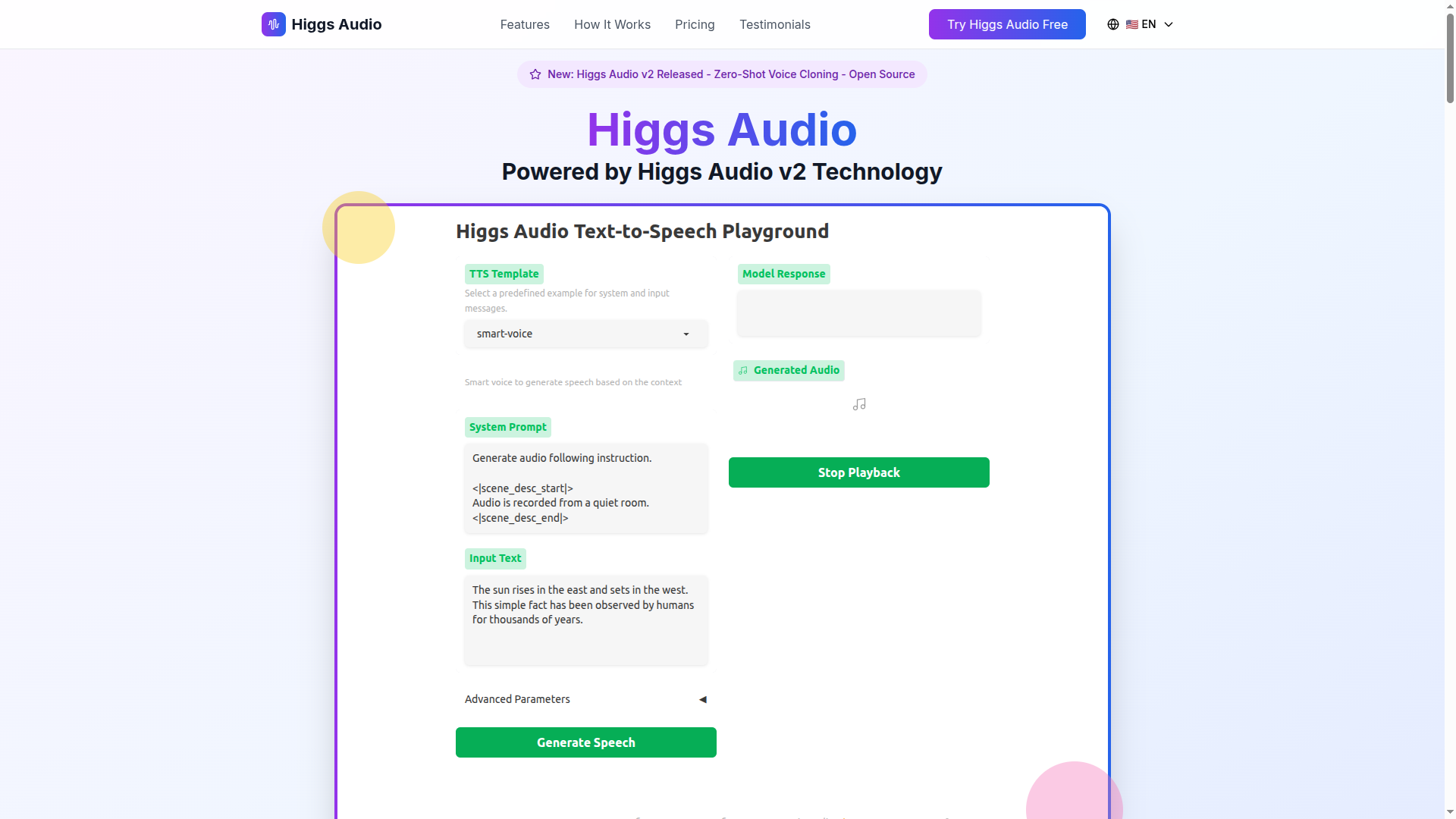Open the EN language chevron dropdown
1456x819 pixels.
point(1169,24)
